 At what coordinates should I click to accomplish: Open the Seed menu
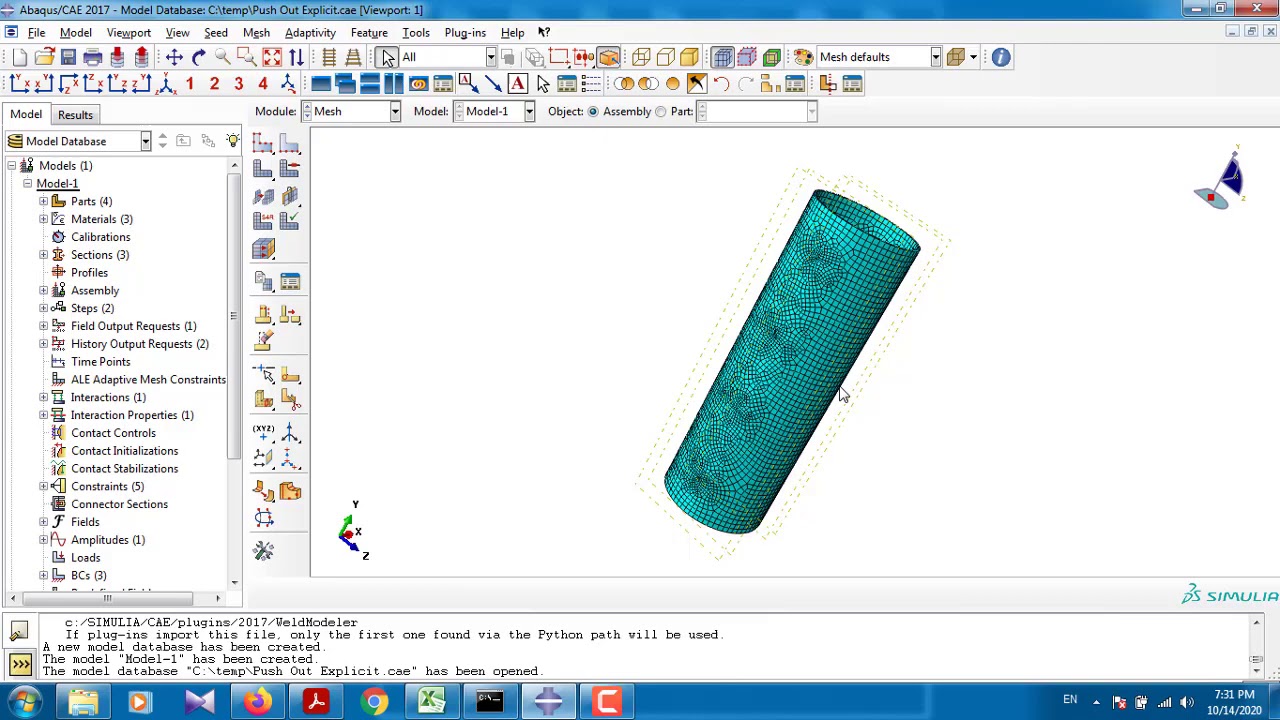[x=216, y=33]
